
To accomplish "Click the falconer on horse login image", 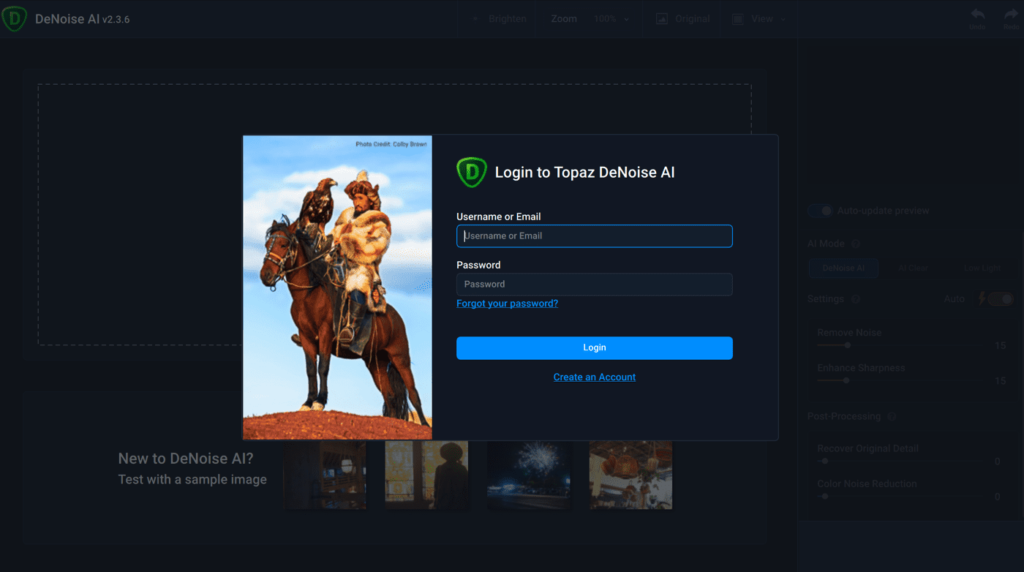I will click(337, 287).
